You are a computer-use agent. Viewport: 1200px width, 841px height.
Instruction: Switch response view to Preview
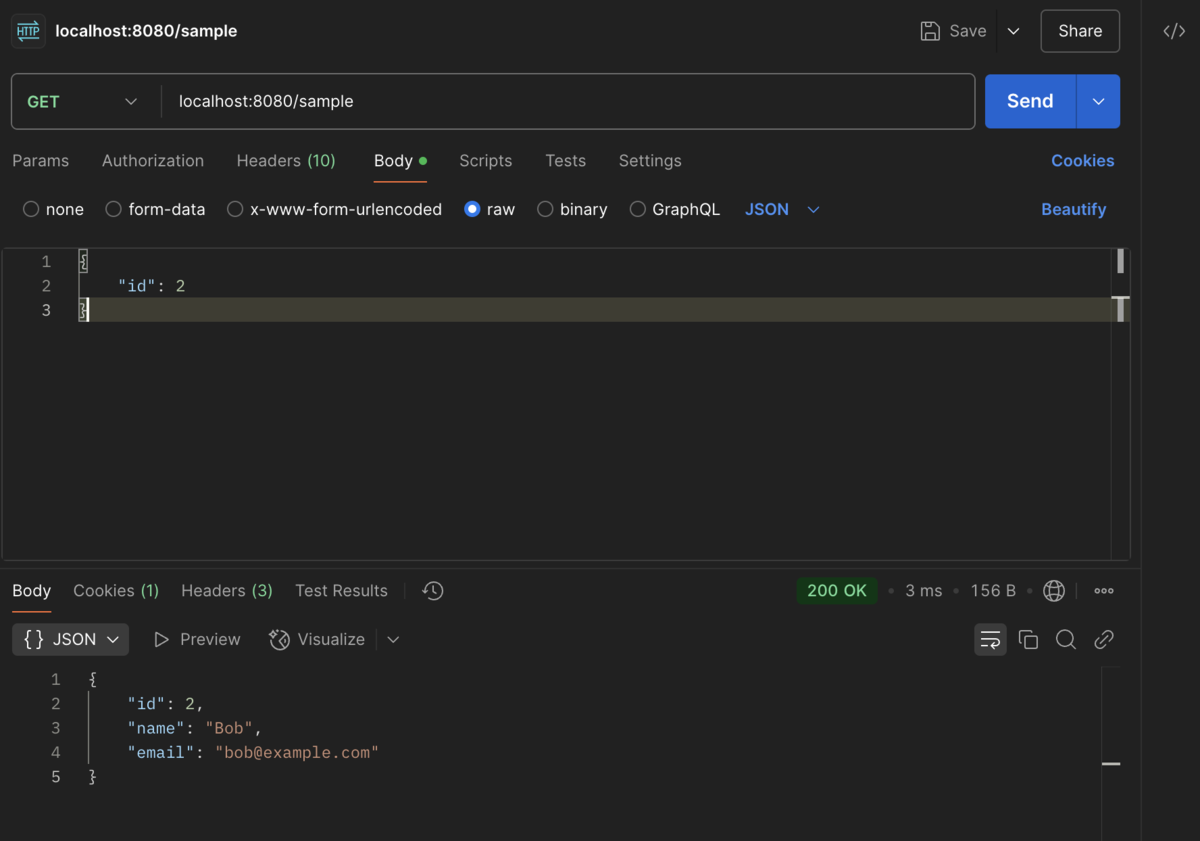coord(197,640)
